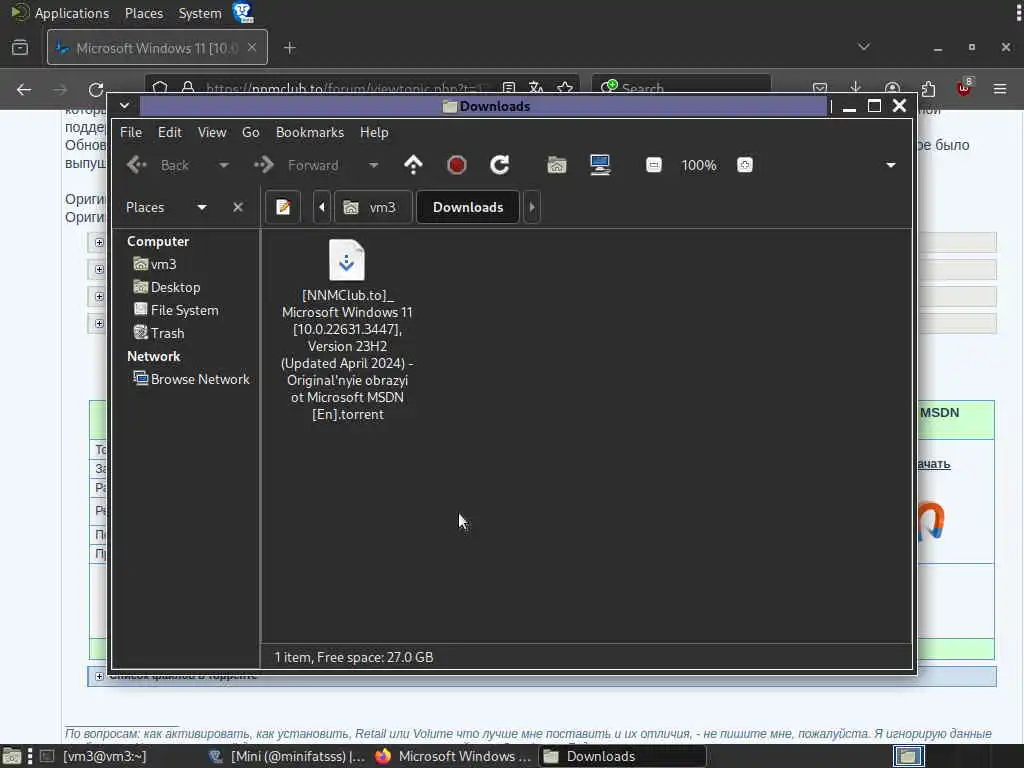The image size is (1024, 768).
Task: Open the Bookmarks menu
Action: pos(310,132)
